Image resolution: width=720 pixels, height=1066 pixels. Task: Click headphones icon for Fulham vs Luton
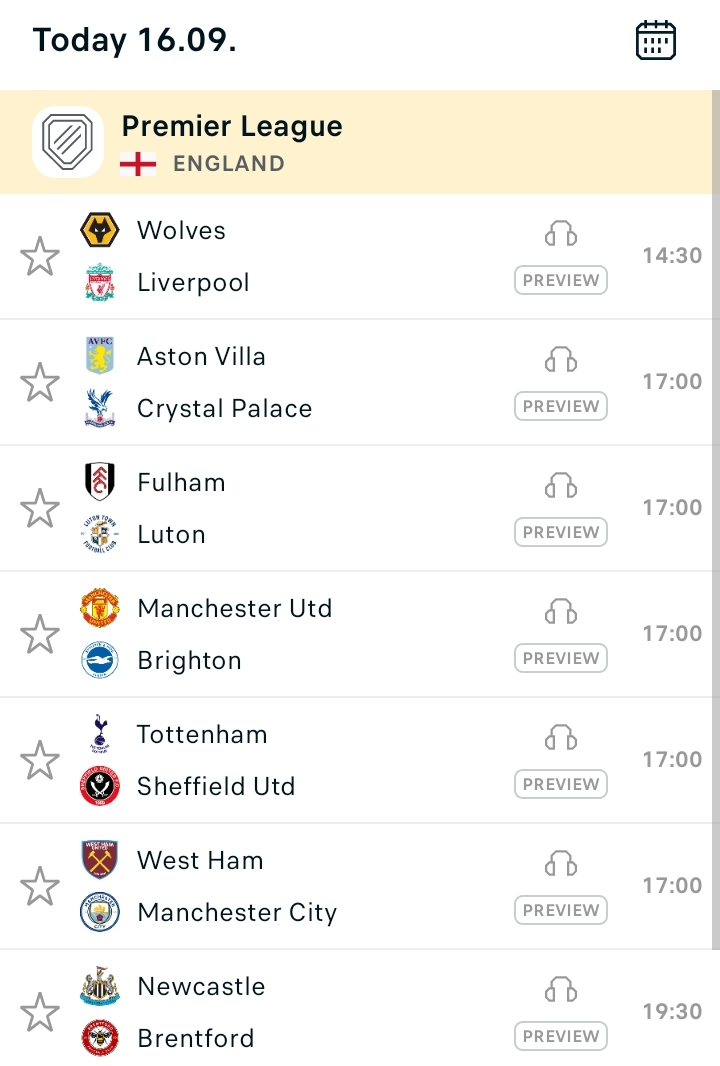(561, 485)
